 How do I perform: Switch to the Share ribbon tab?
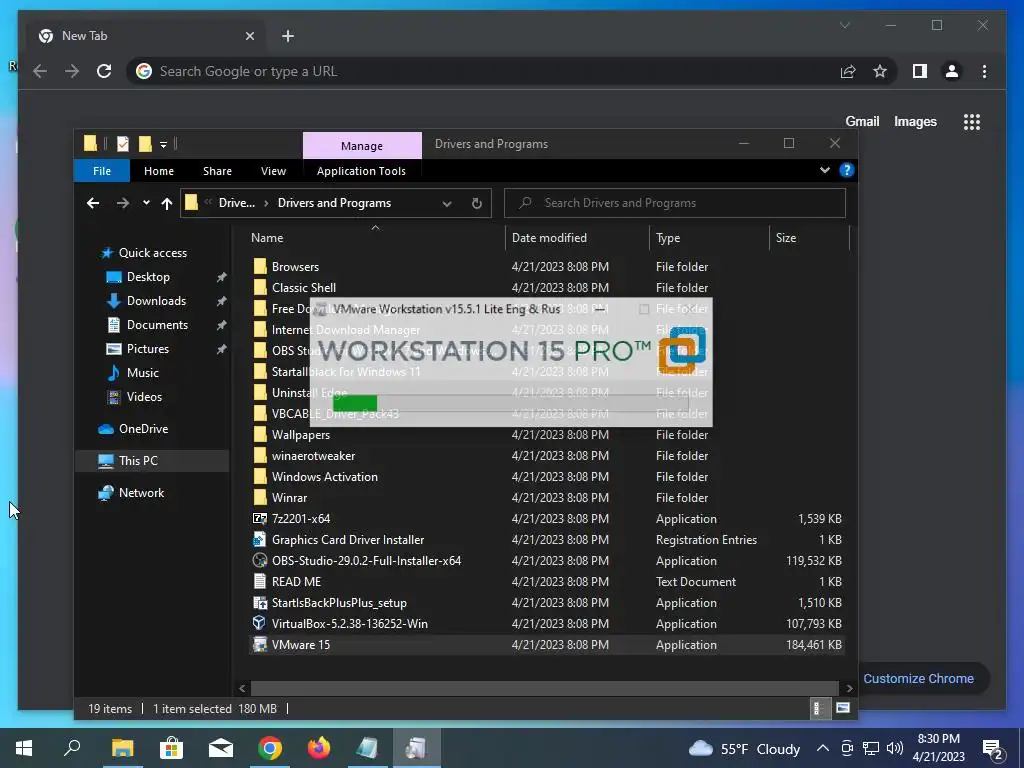[x=217, y=171]
